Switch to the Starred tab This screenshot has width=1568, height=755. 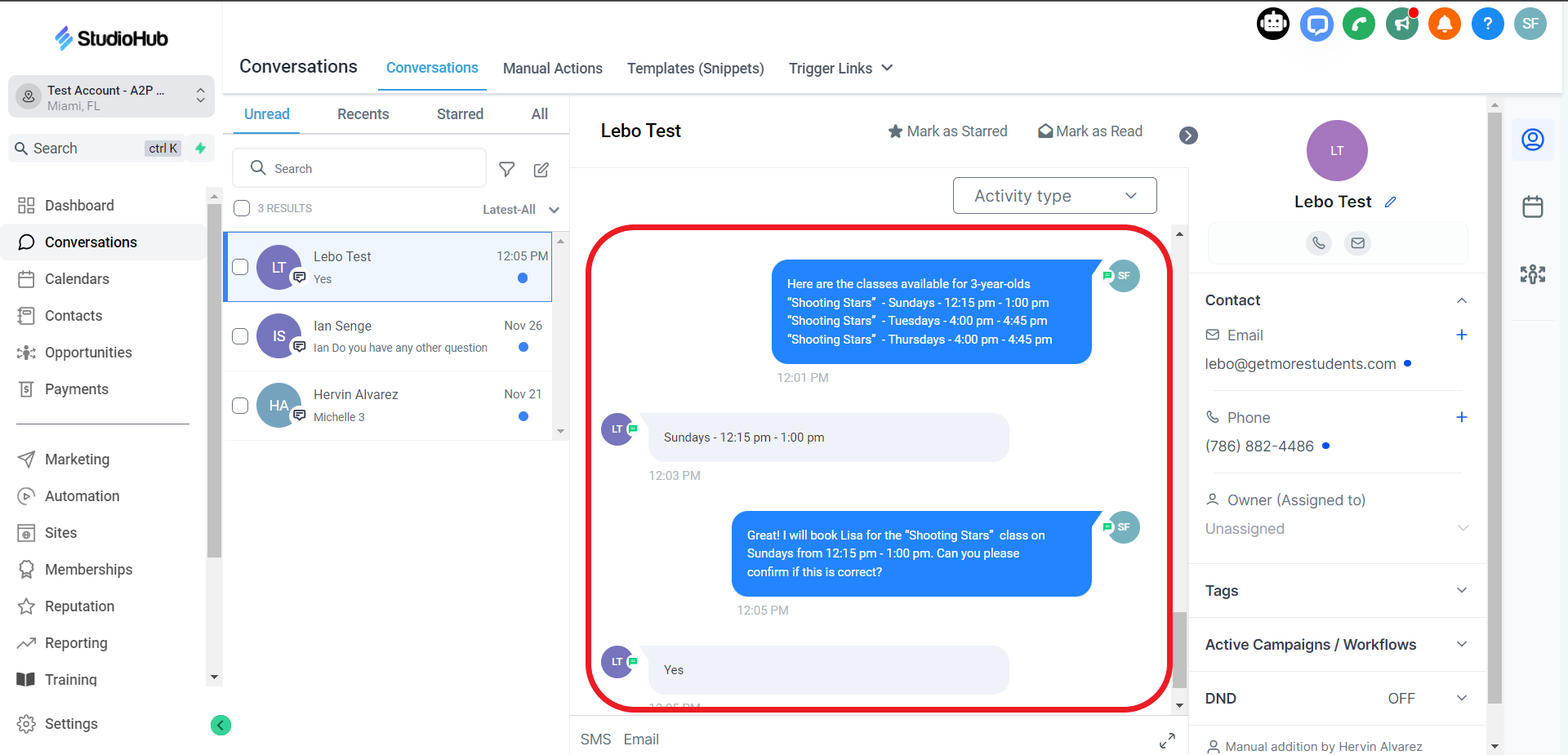click(x=460, y=114)
